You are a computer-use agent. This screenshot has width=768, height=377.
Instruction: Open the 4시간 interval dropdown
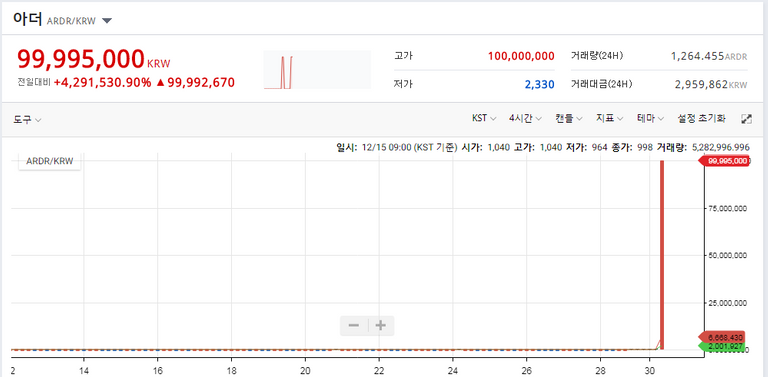coord(526,118)
